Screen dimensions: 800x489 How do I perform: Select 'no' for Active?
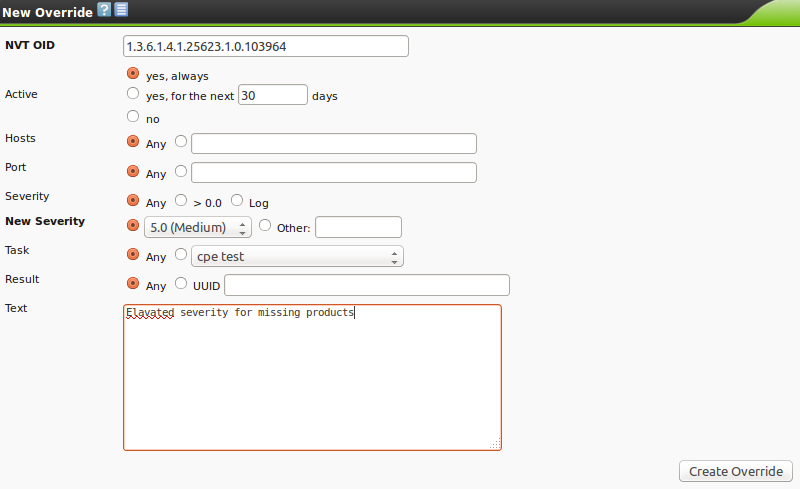[x=133, y=116]
